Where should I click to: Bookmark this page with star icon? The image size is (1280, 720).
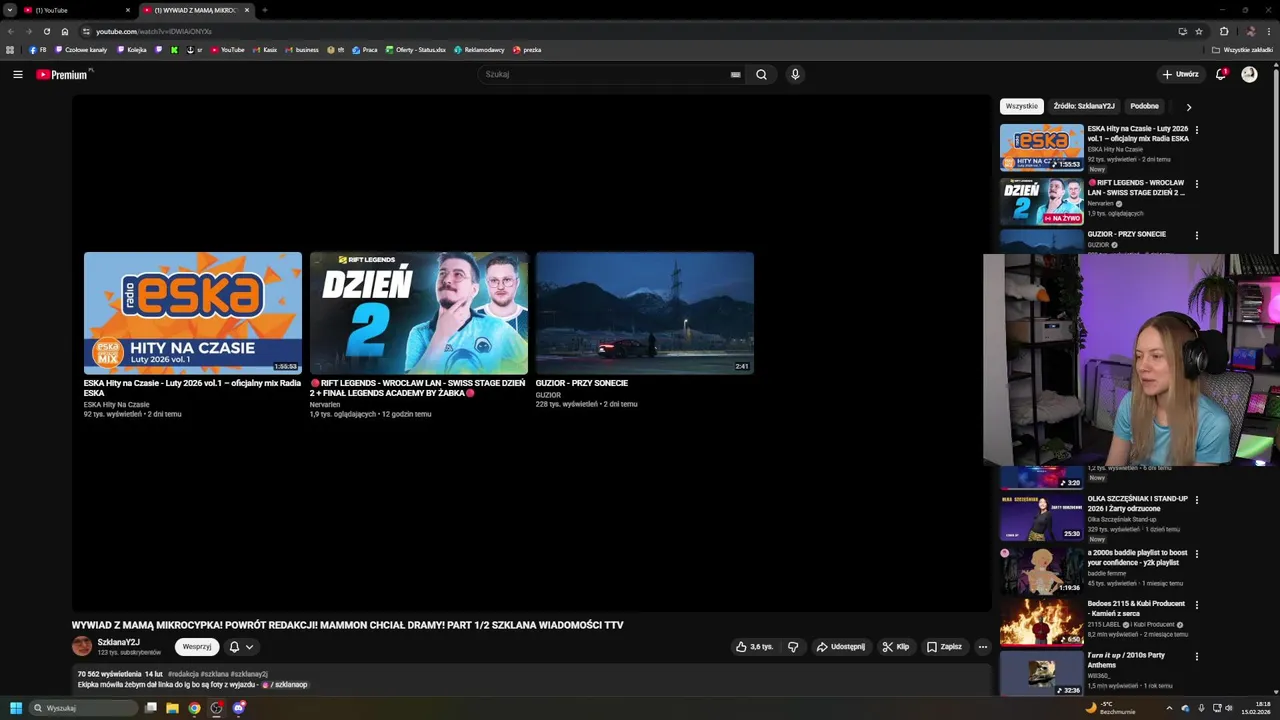click(x=1199, y=31)
